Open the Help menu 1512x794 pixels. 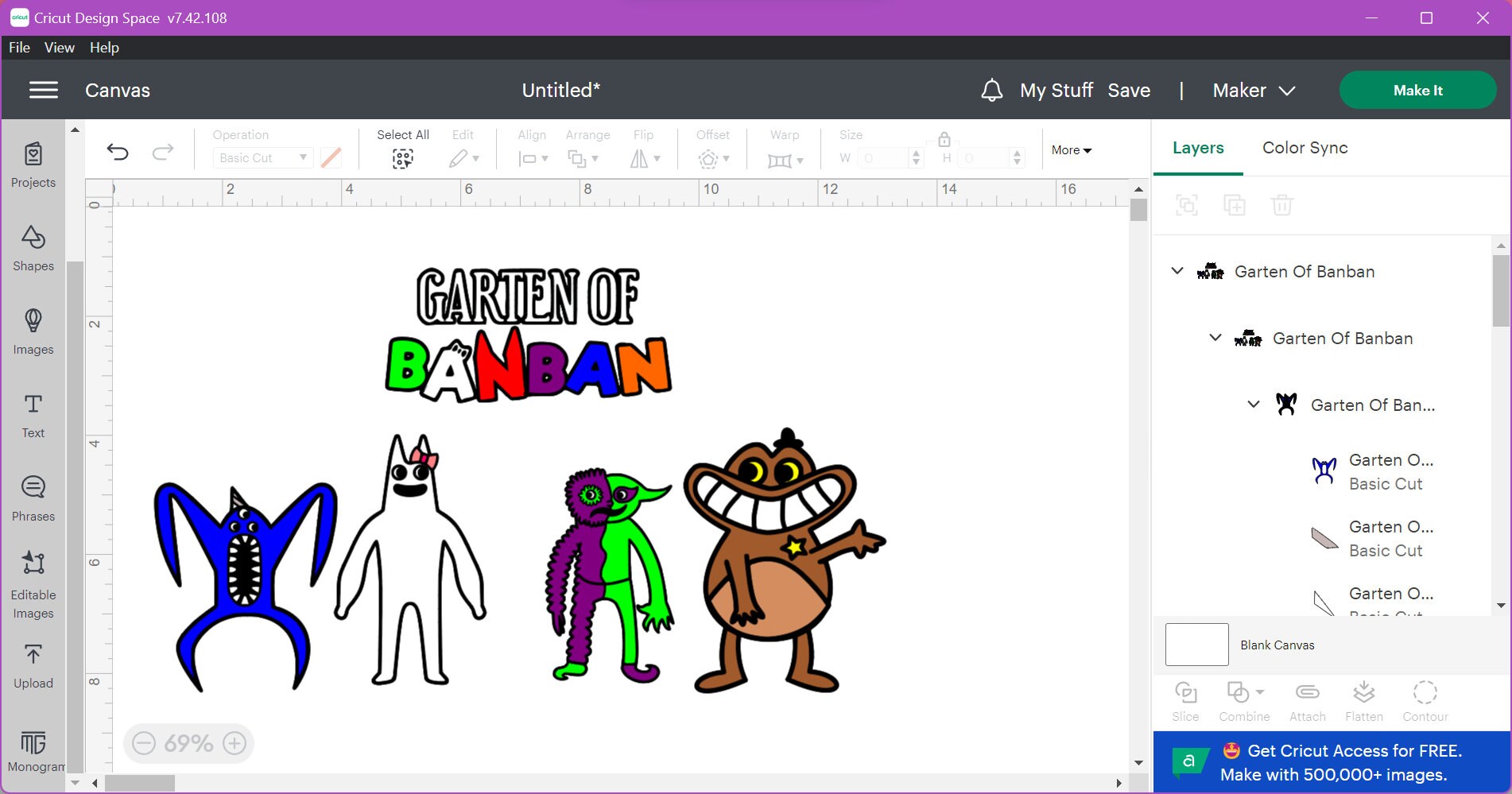pyautogui.click(x=104, y=48)
